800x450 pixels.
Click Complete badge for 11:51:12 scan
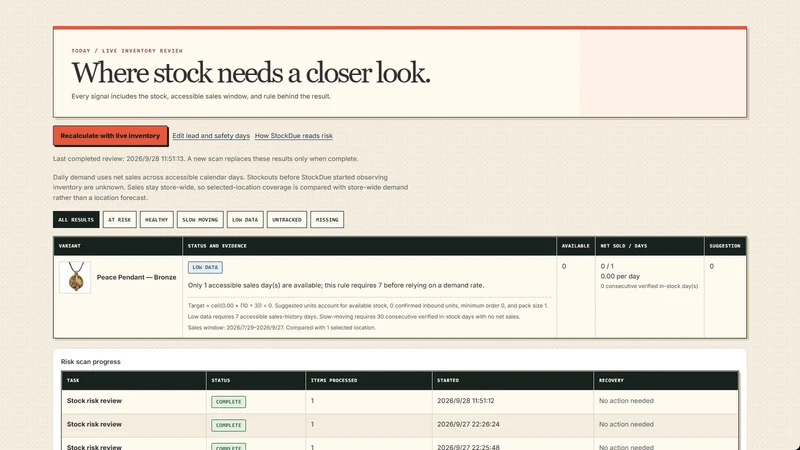[x=229, y=402]
